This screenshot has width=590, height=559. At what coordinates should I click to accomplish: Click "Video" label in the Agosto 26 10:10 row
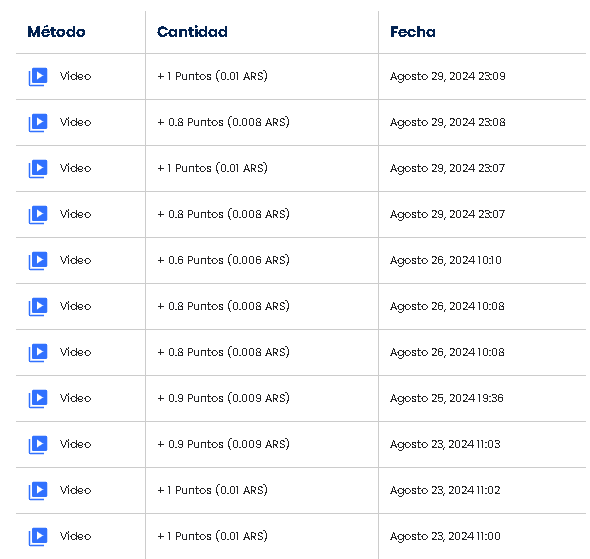(x=75, y=260)
